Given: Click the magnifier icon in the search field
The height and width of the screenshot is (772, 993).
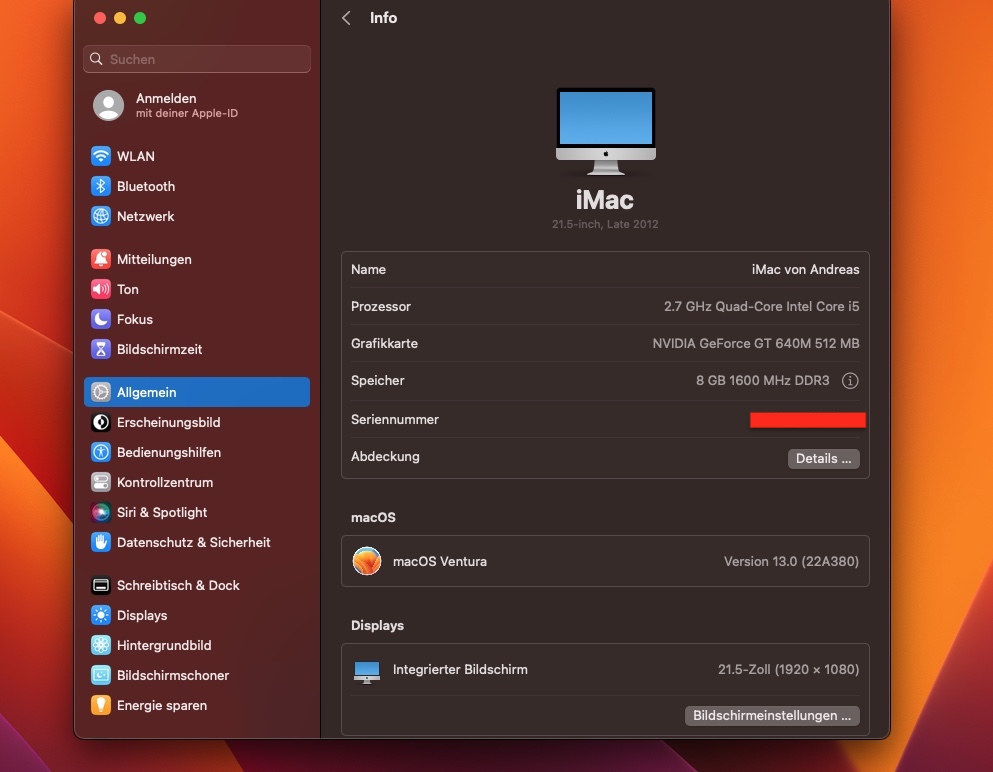Looking at the screenshot, I should pyautogui.click(x=96, y=59).
